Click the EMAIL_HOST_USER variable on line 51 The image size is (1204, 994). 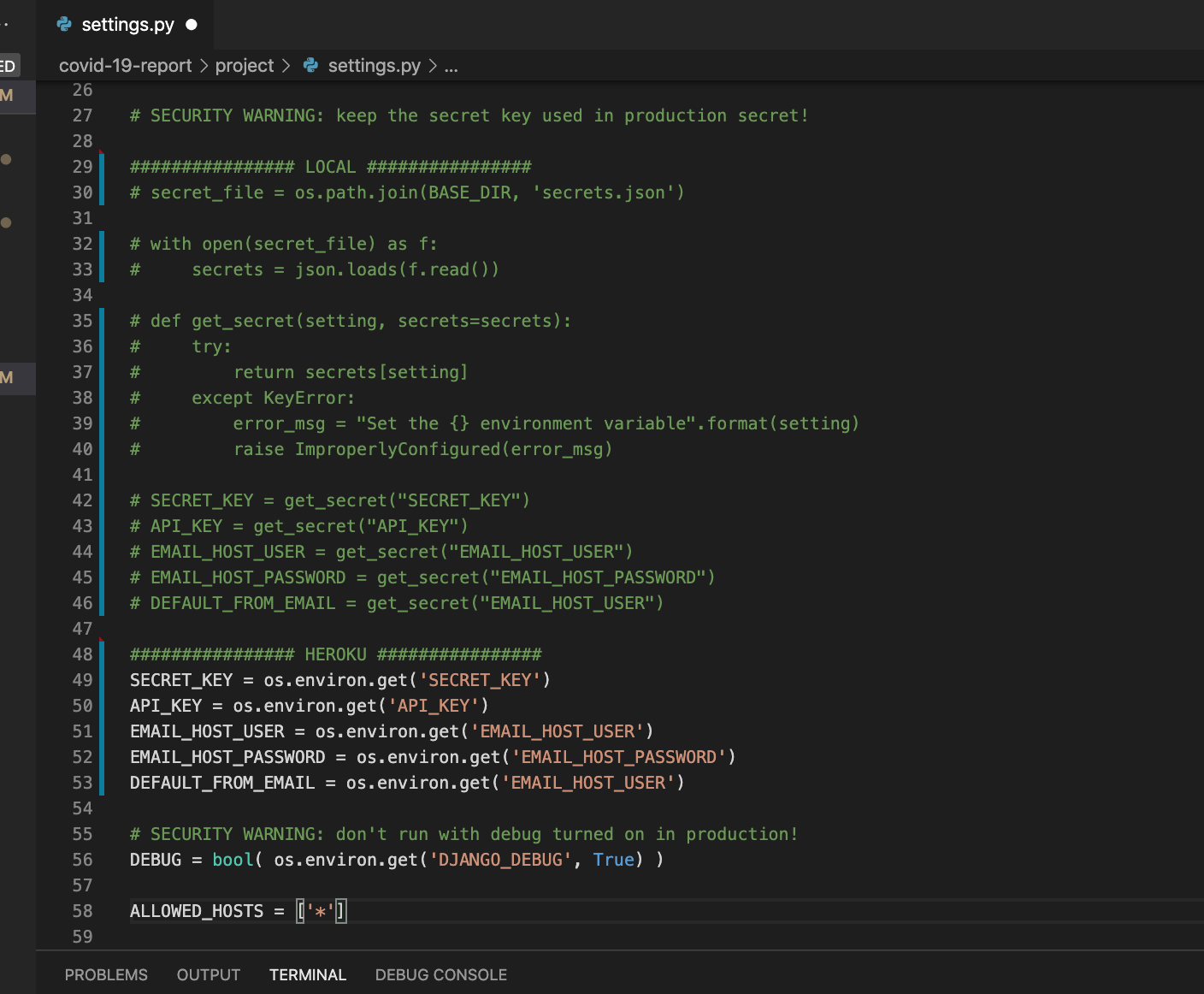[207, 731]
